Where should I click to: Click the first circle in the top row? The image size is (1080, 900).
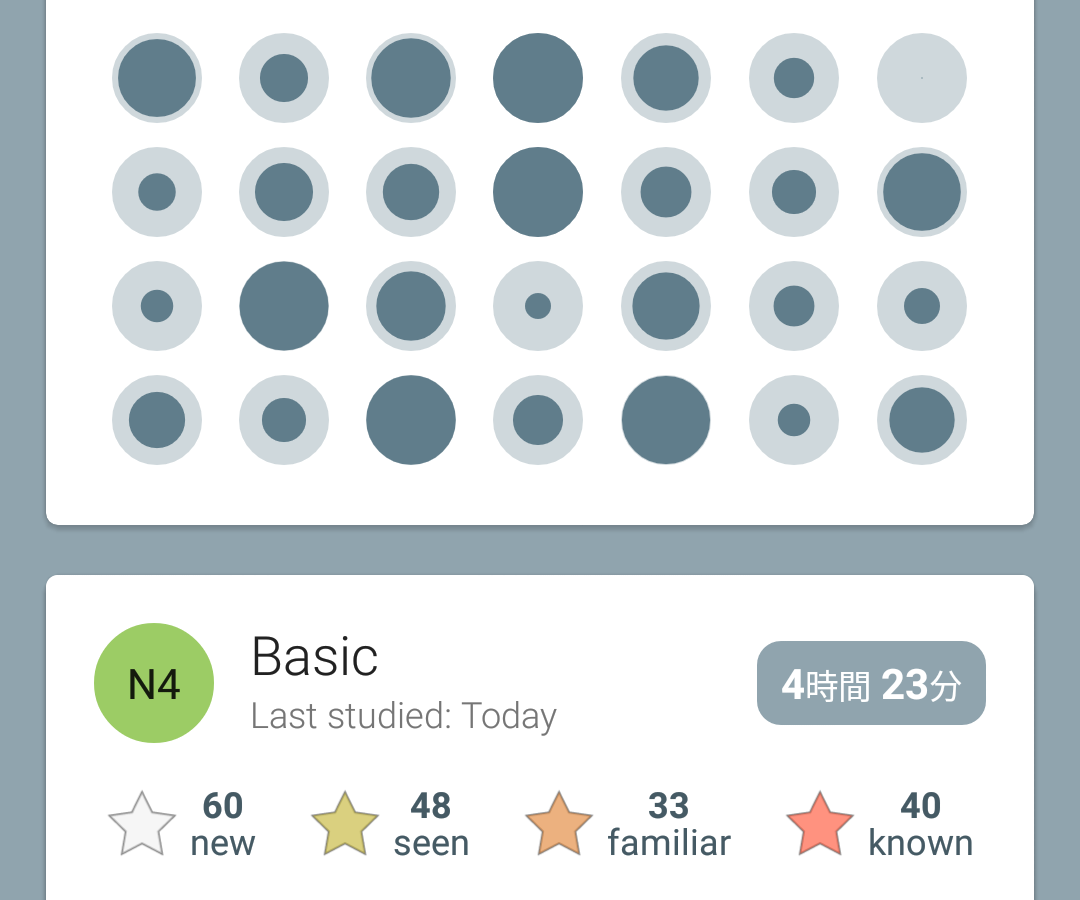click(x=157, y=78)
